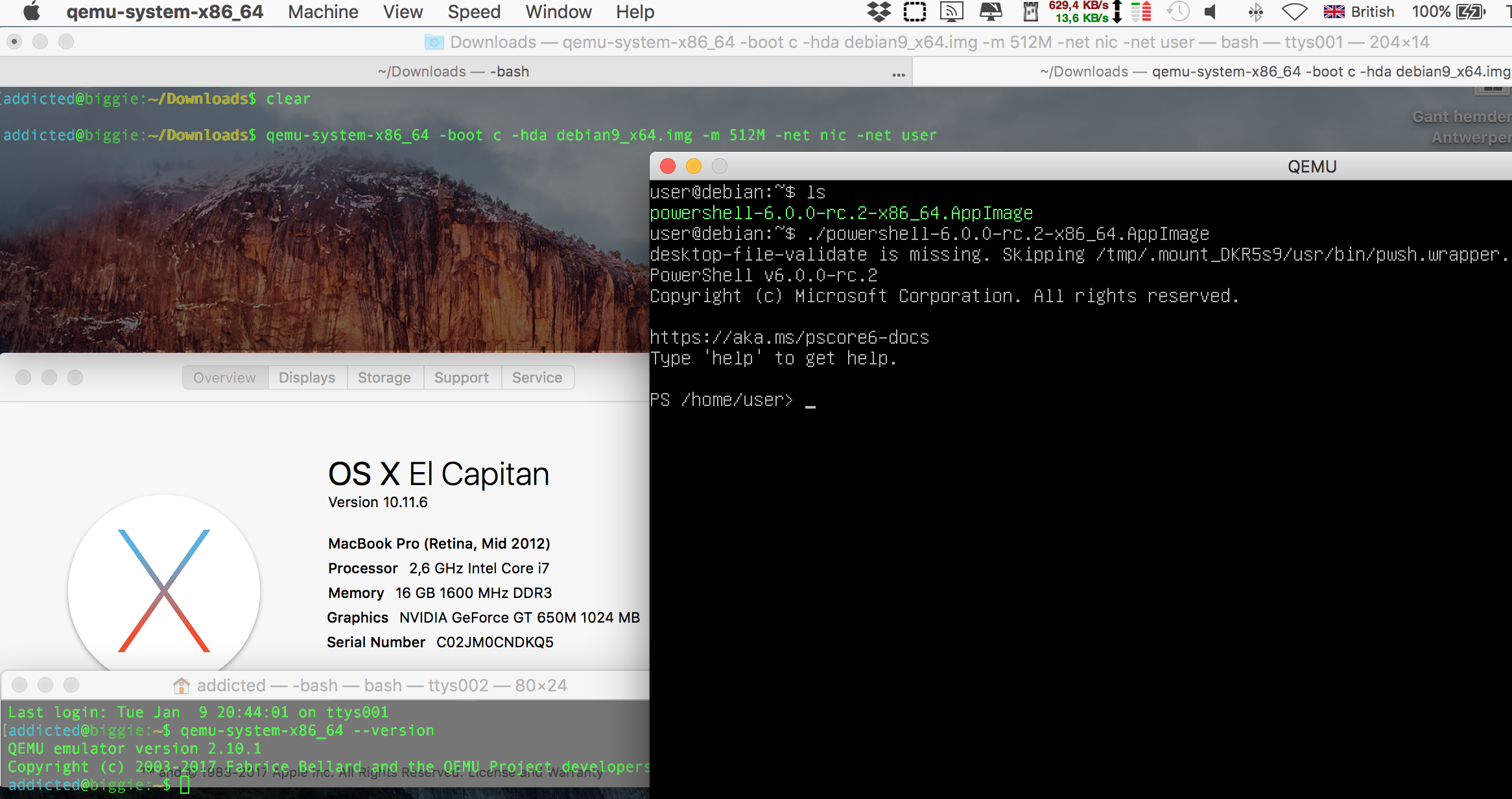1512x799 pixels.
Task: Open the View menu
Action: coord(403,12)
